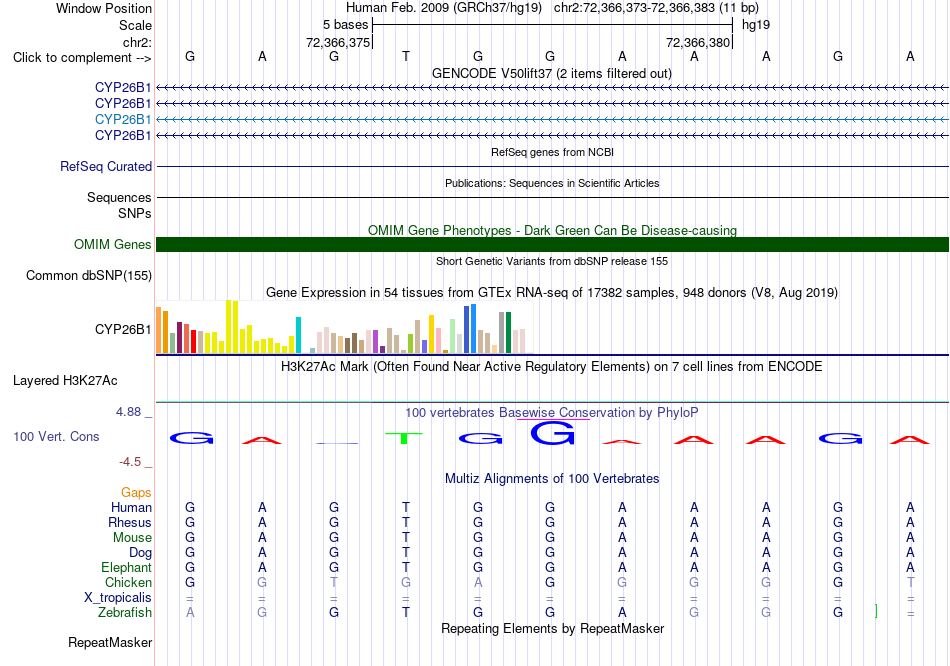Click the 72,366,375 position label

(x=338, y=42)
